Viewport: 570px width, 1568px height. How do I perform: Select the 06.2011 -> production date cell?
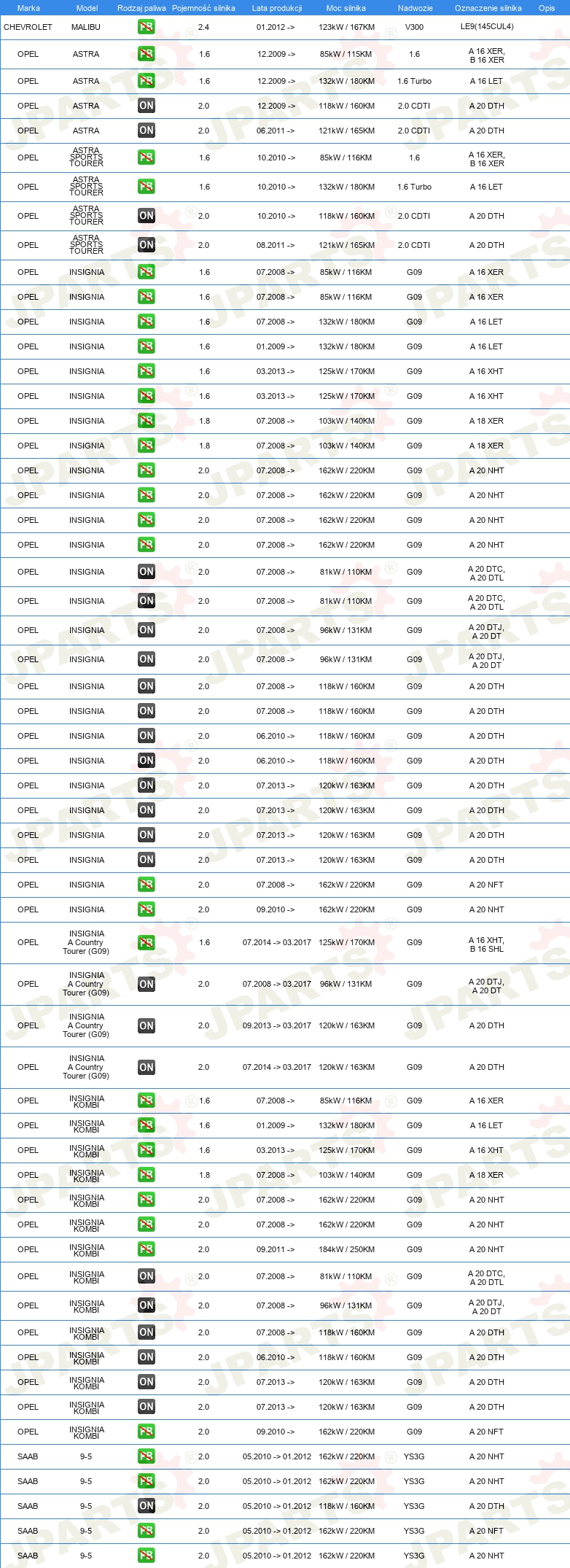coord(276,131)
